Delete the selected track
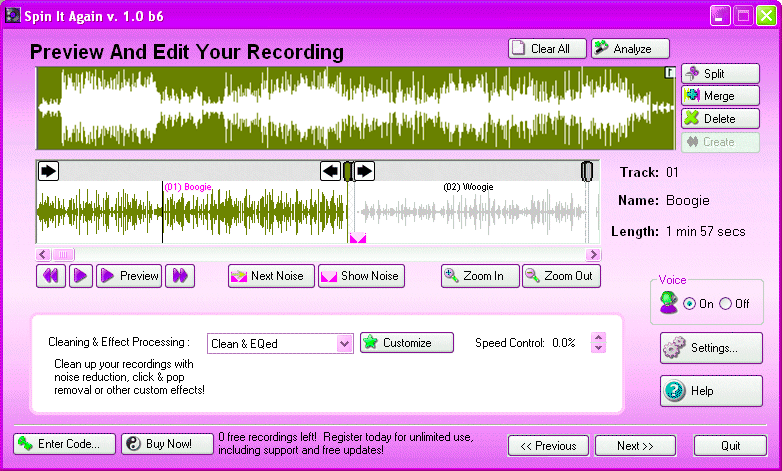 [719, 119]
